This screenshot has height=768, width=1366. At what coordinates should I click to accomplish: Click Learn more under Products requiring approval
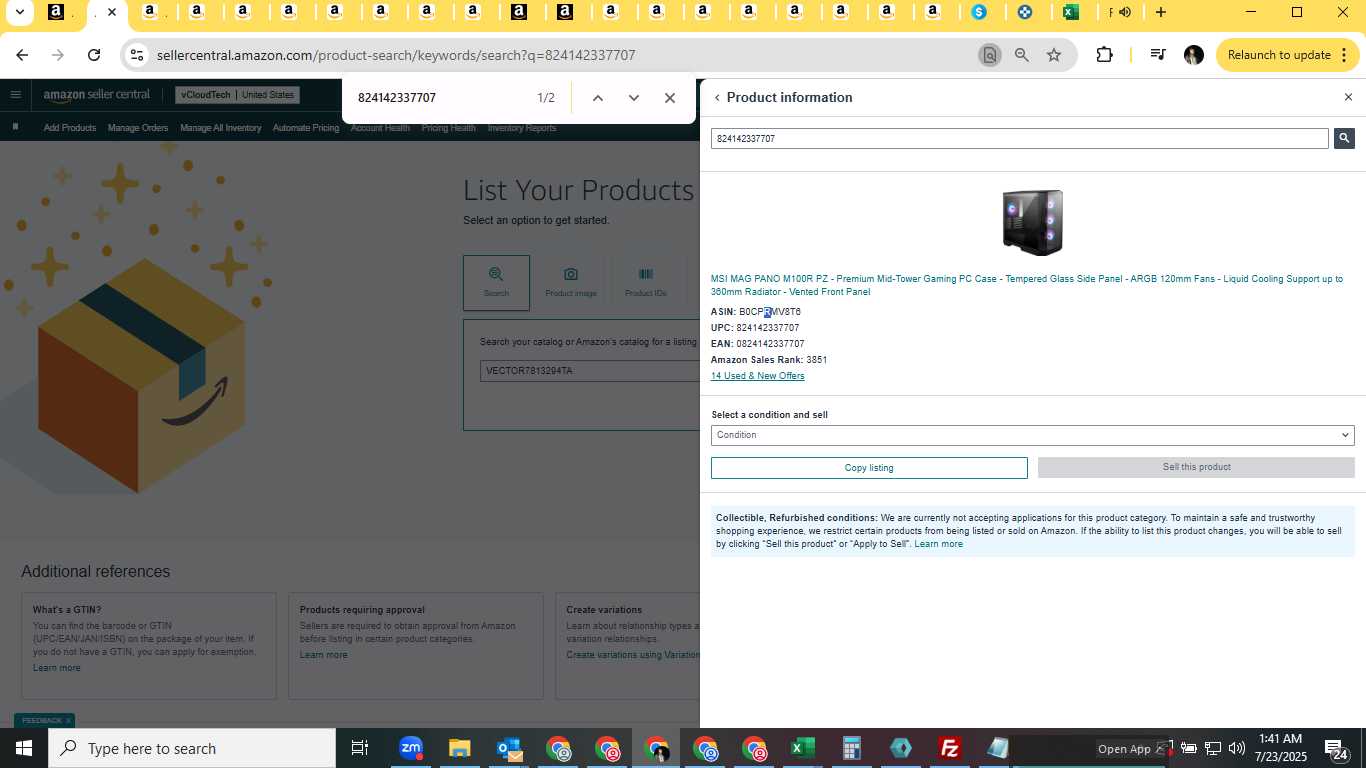324,655
